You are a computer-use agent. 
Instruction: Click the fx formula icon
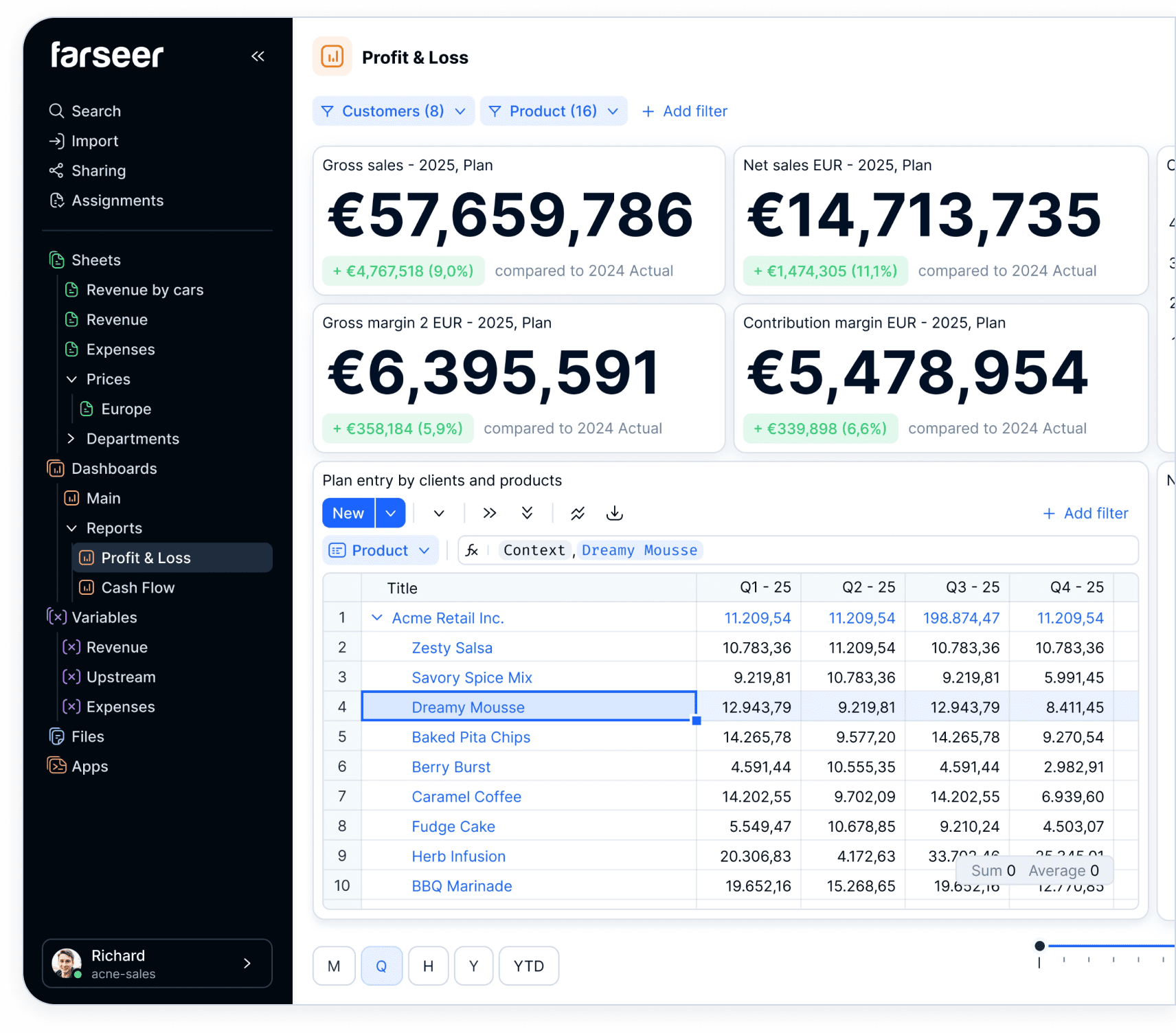point(472,550)
